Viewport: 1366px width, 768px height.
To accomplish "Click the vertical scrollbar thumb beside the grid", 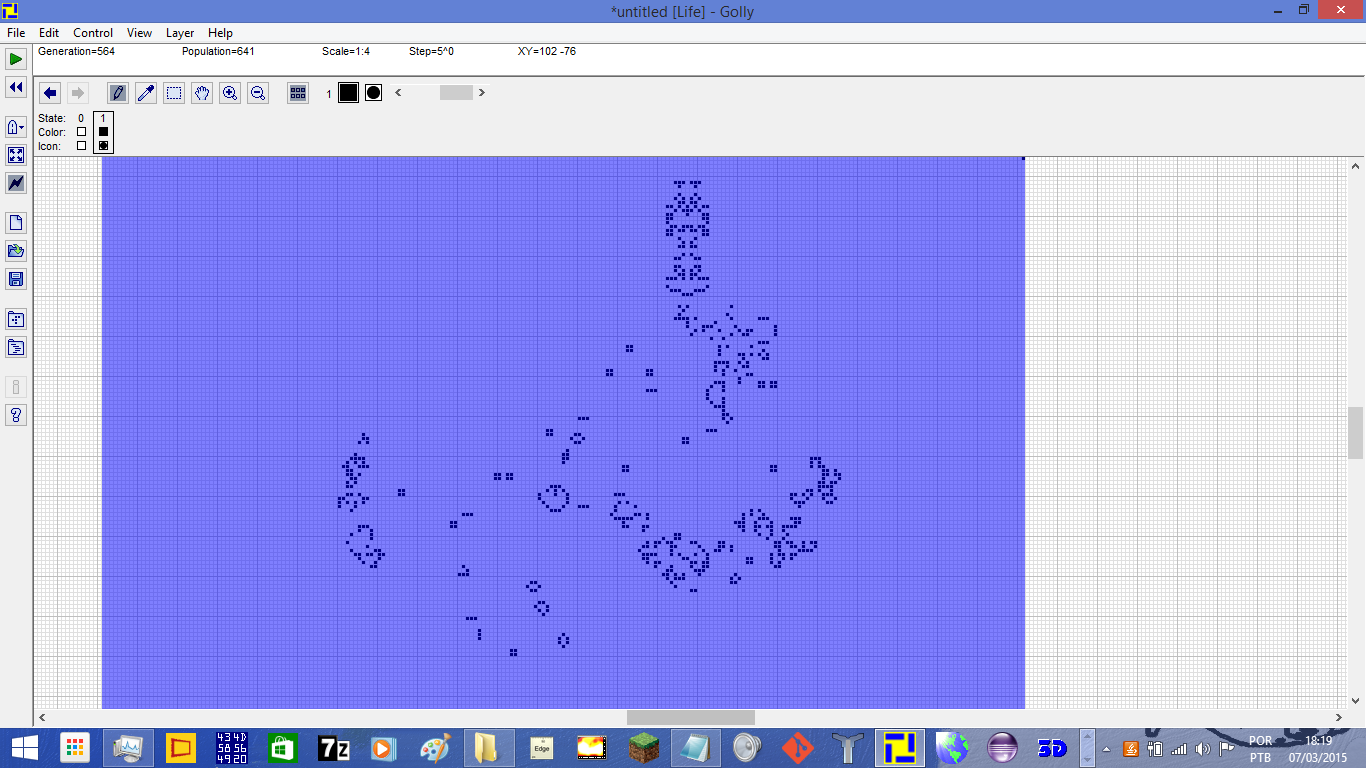I will point(1356,433).
